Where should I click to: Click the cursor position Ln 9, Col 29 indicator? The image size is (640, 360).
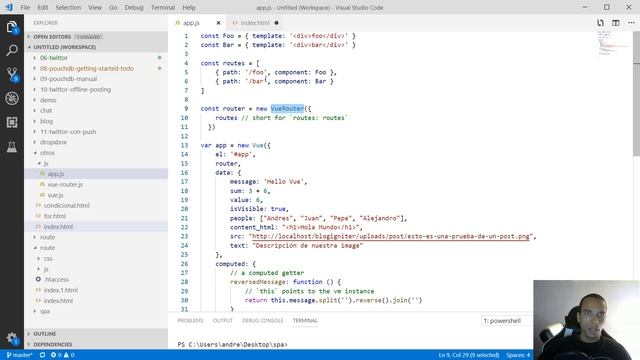tap(469, 355)
